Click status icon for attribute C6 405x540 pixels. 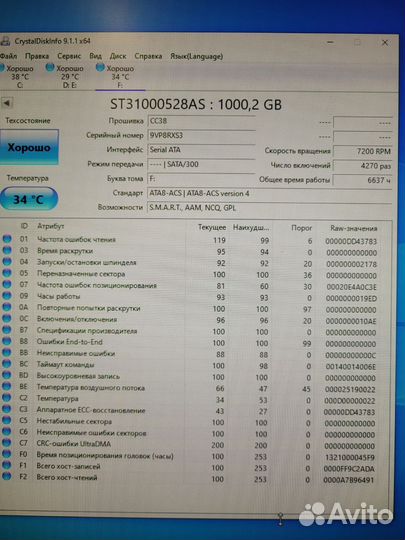point(7,432)
